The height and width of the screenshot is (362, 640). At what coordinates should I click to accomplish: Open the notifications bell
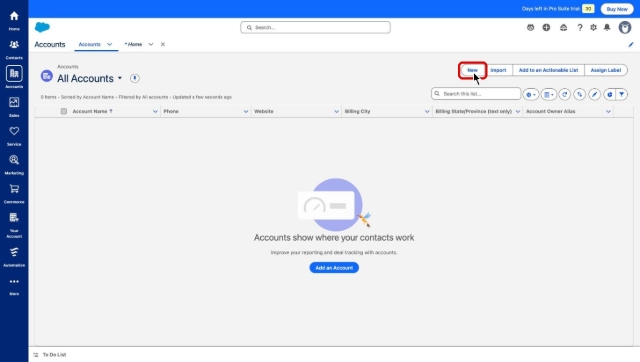point(607,27)
